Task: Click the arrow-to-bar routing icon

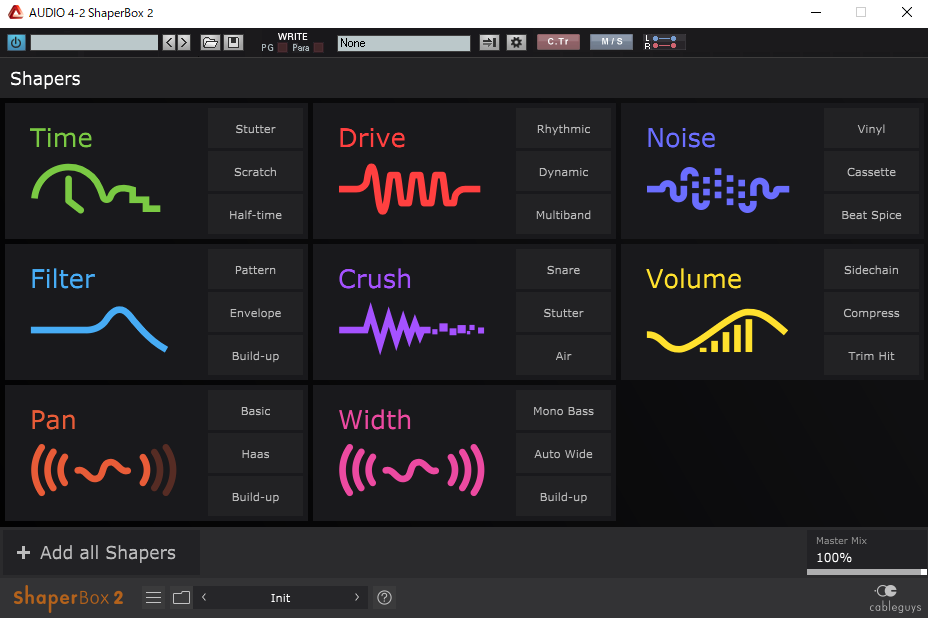Action: tap(489, 43)
